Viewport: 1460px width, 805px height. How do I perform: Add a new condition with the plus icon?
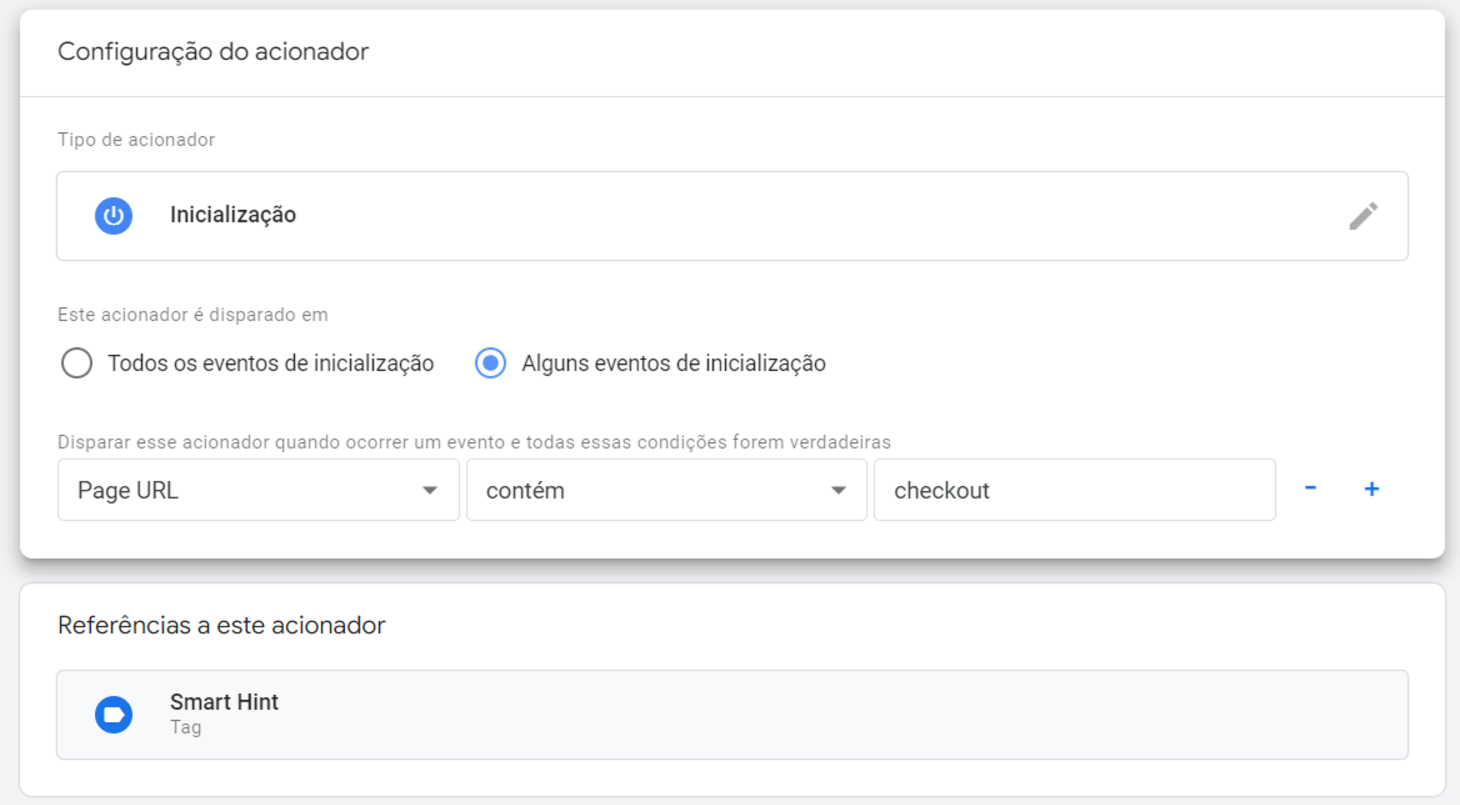(1372, 489)
